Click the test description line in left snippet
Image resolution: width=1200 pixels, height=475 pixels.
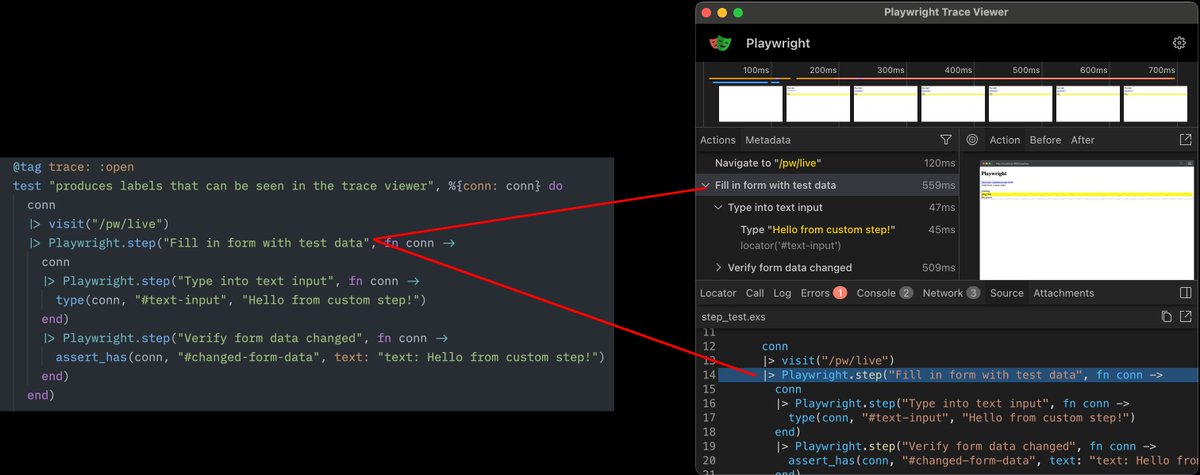coord(288,186)
